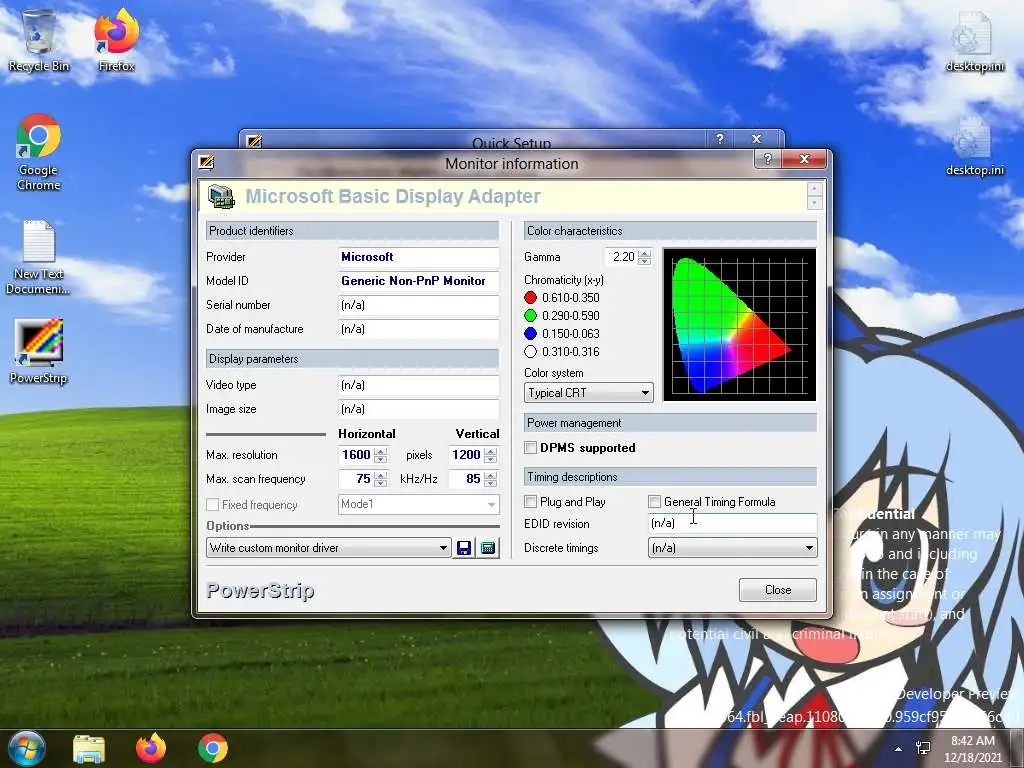The image size is (1024, 768).
Task: Select the Google Chrome desktop shortcut
Action: pyautogui.click(x=39, y=152)
